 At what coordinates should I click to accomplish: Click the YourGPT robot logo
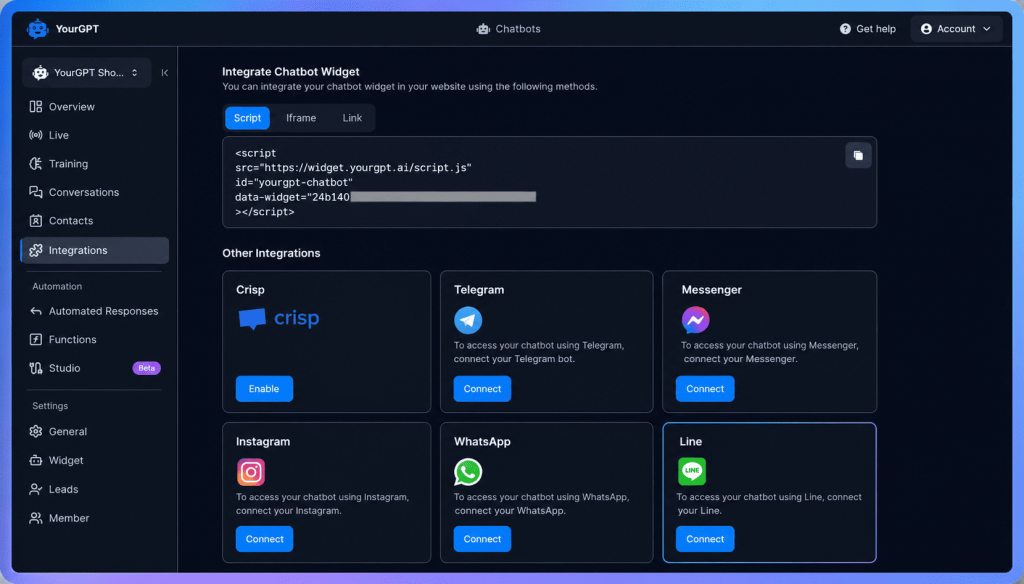pyautogui.click(x=38, y=29)
